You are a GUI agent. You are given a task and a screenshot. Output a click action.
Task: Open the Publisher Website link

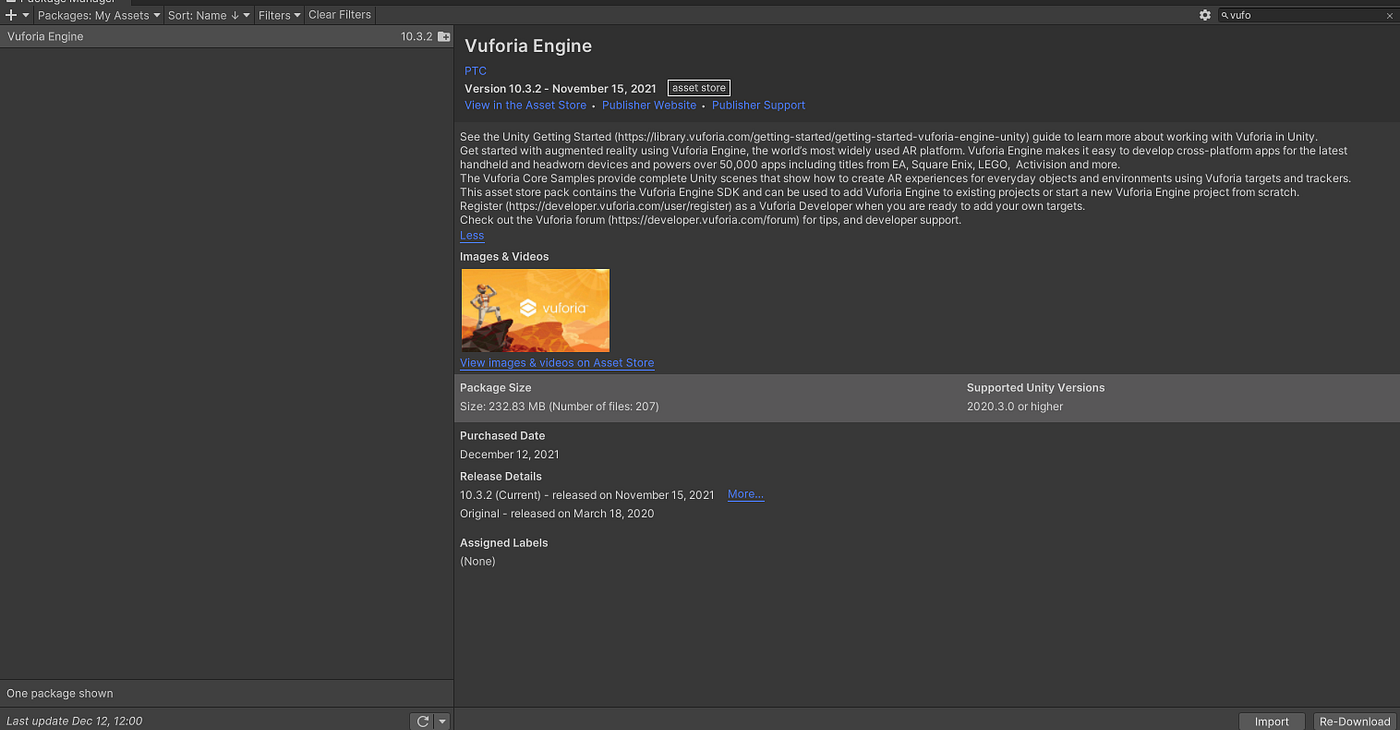pyautogui.click(x=649, y=105)
